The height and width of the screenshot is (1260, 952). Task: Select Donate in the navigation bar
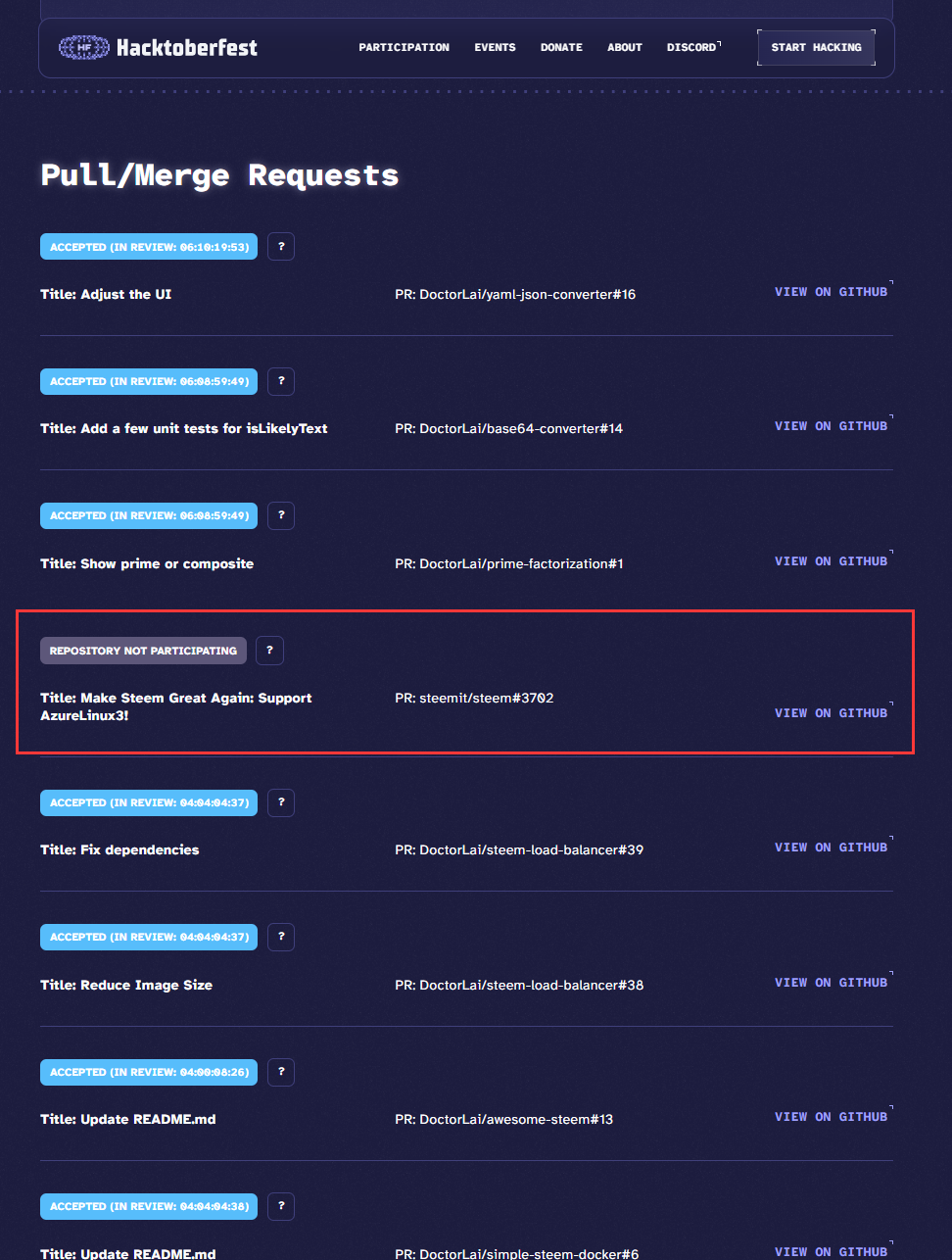pos(561,47)
